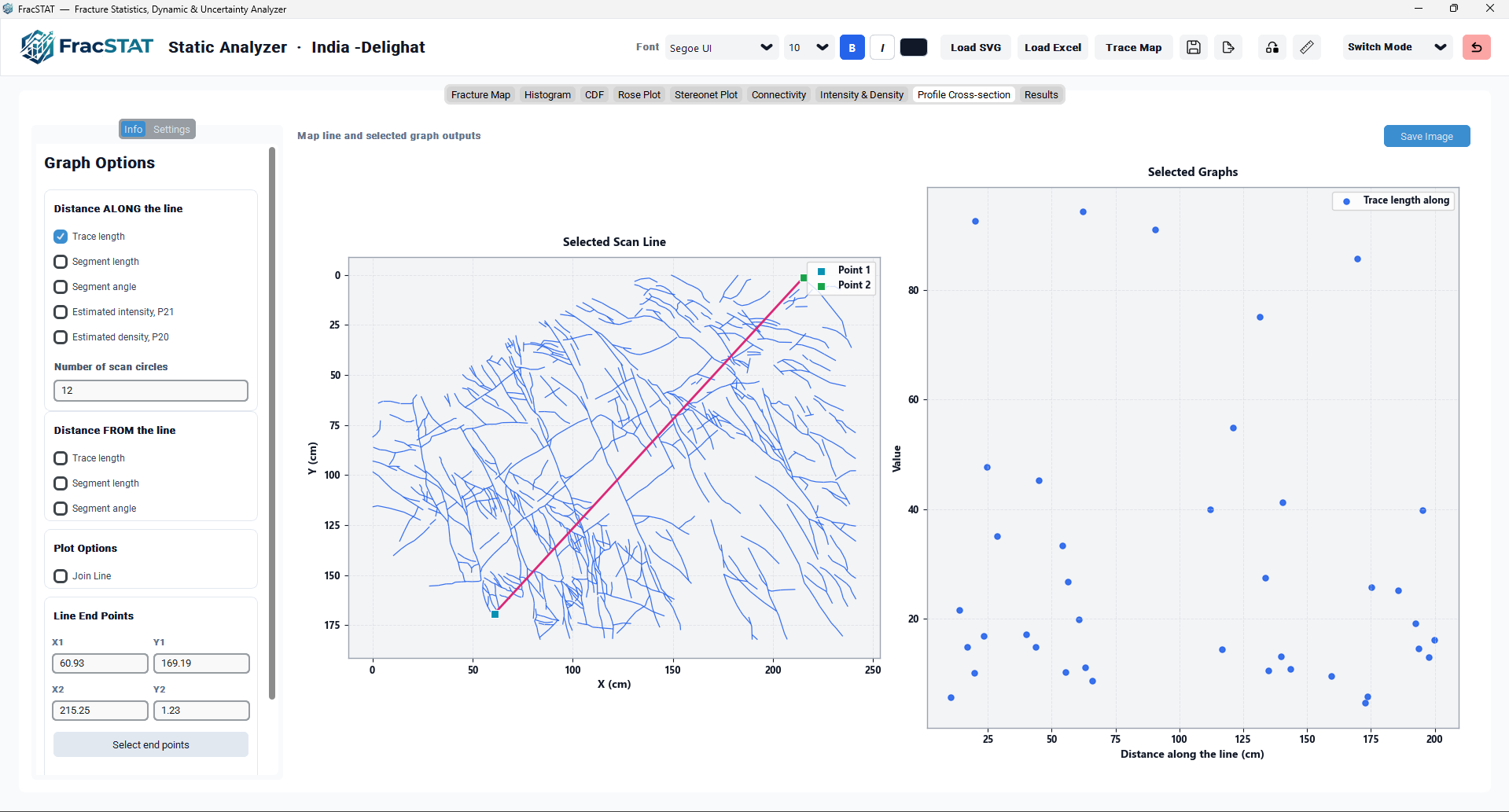The height and width of the screenshot is (812, 1509).
Task: Uncheck Trace length under Distance ALONG
Action: click(x=61, y=237)
